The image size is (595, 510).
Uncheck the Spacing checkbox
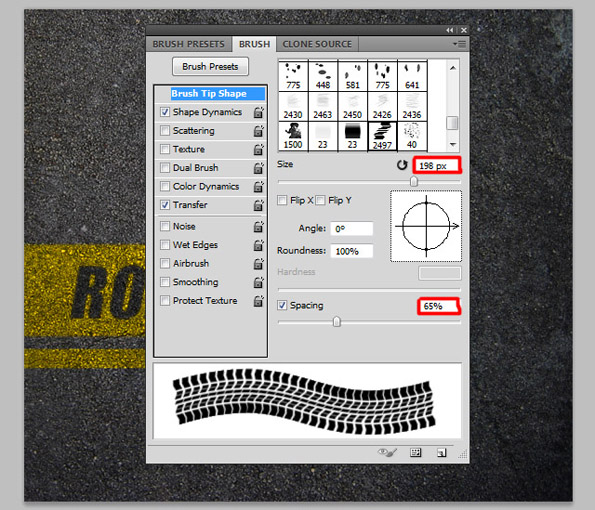pyautogui.click(x=282, y=305)
